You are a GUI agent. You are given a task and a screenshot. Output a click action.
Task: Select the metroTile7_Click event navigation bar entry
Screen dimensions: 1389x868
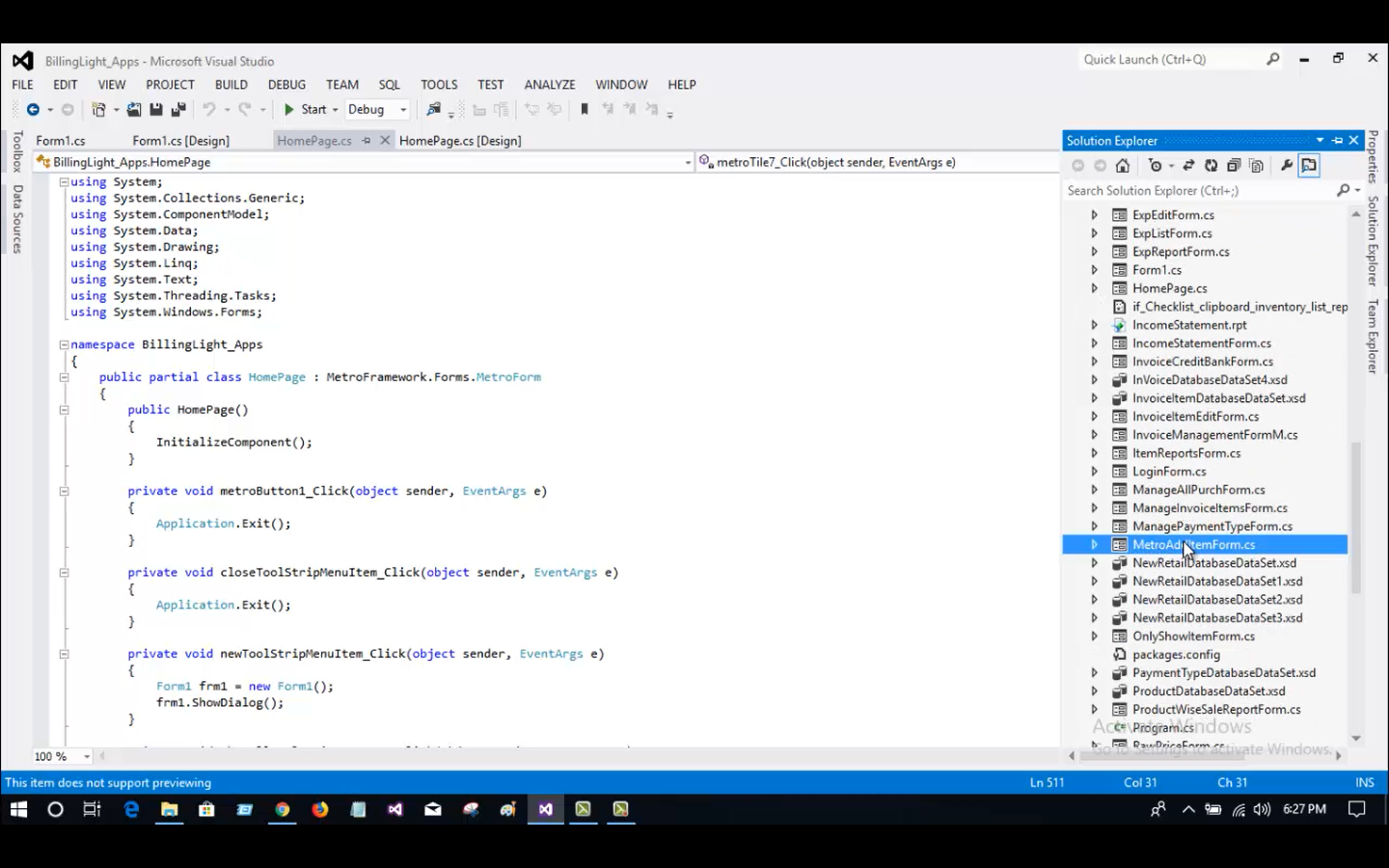[x=830, y=162]
